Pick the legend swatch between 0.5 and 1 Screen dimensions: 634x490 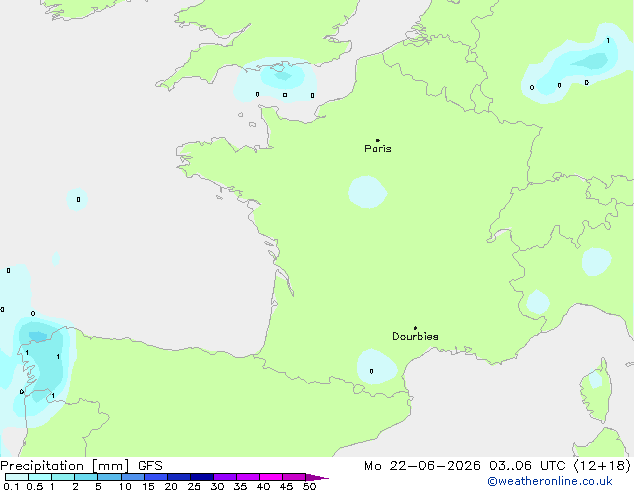click(40, 477)
